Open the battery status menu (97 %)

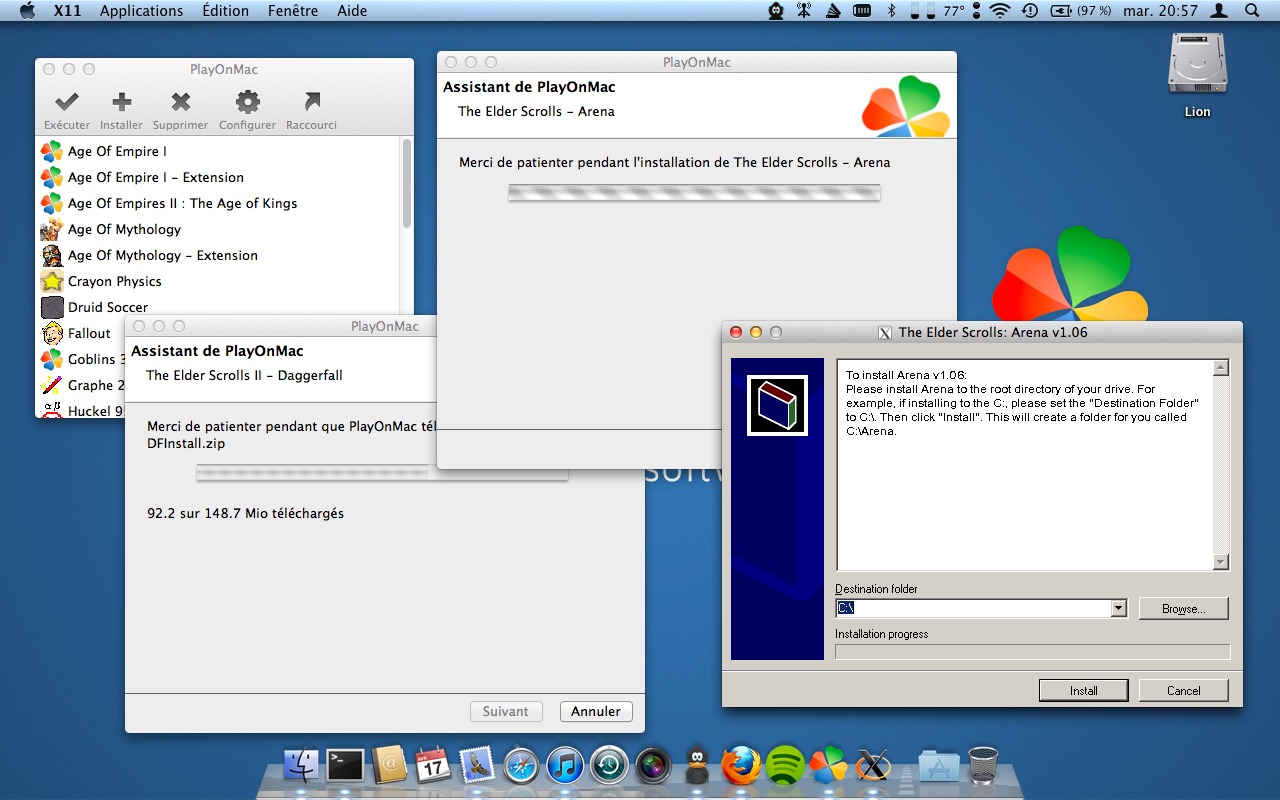tap(1080, 11)
